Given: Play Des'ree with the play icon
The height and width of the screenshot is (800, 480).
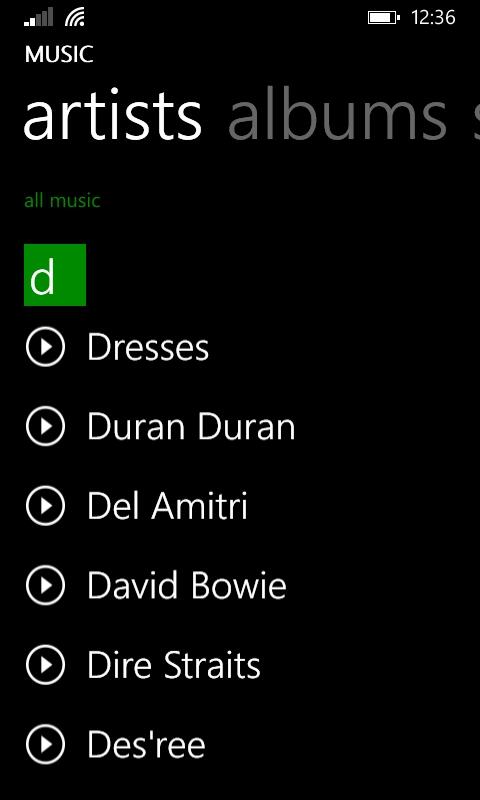Looking at the screenshot, I should click(x=45, y=744).
